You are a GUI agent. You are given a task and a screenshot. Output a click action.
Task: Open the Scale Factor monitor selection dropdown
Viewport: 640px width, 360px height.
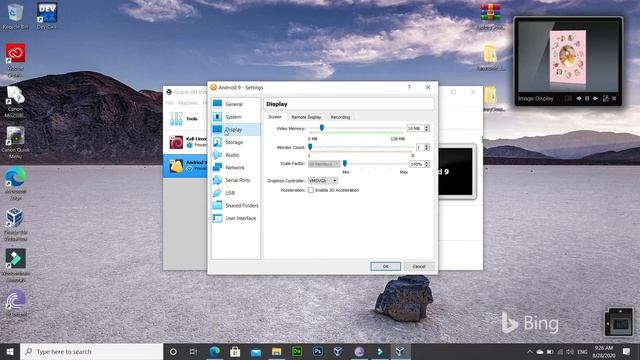pyautogui.click(x=324, y=164)
